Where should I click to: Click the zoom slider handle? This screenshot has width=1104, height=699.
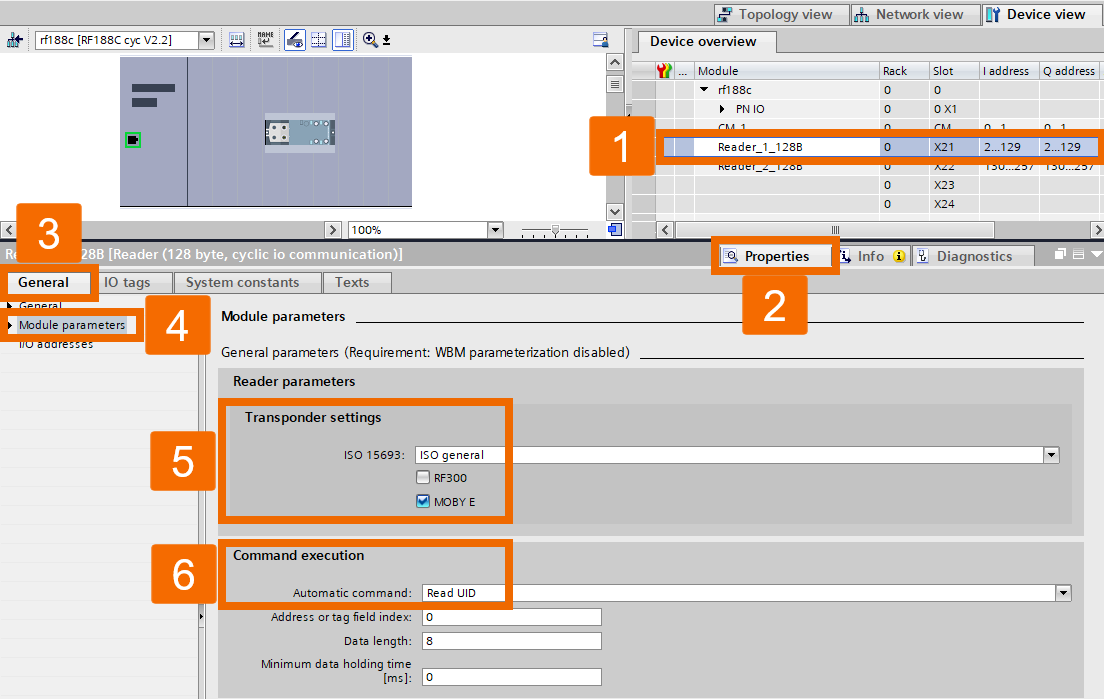tap(556, 230)
